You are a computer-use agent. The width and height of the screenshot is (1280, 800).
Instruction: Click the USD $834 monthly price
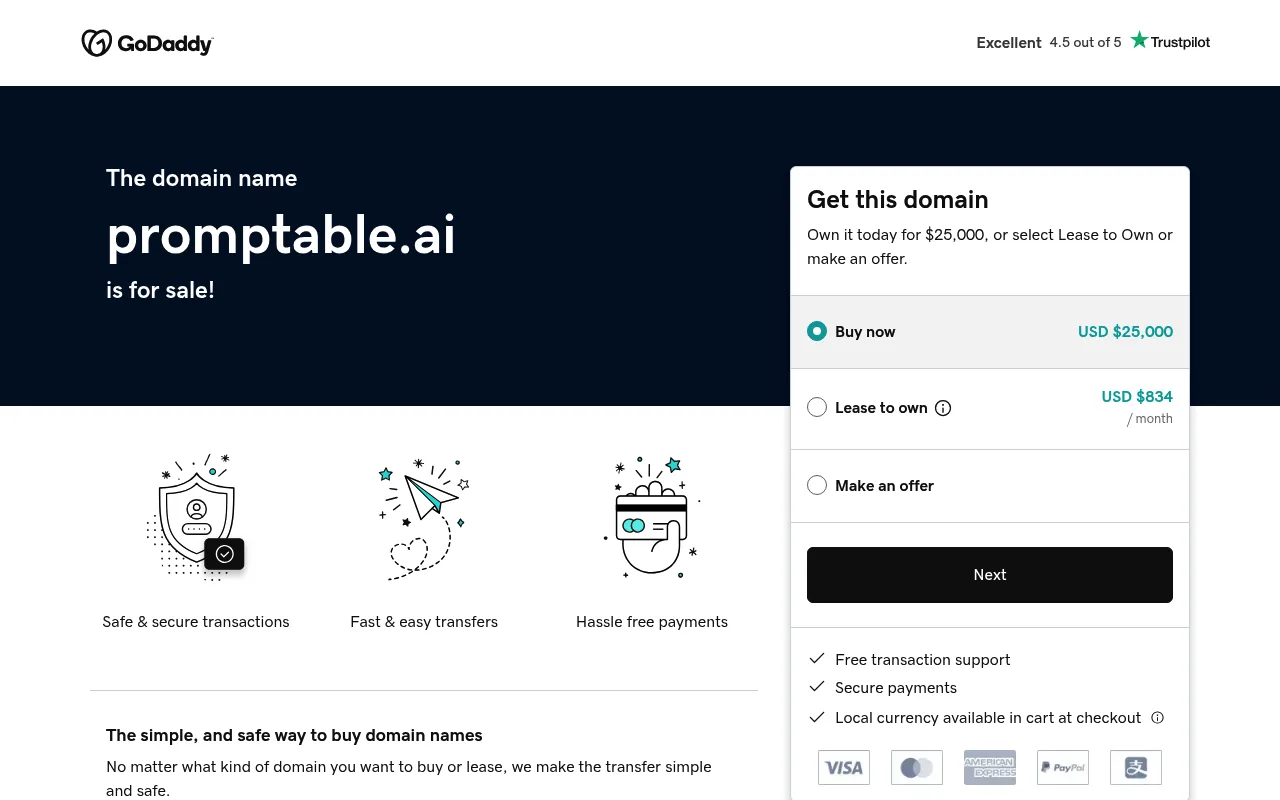(1137, 397)
